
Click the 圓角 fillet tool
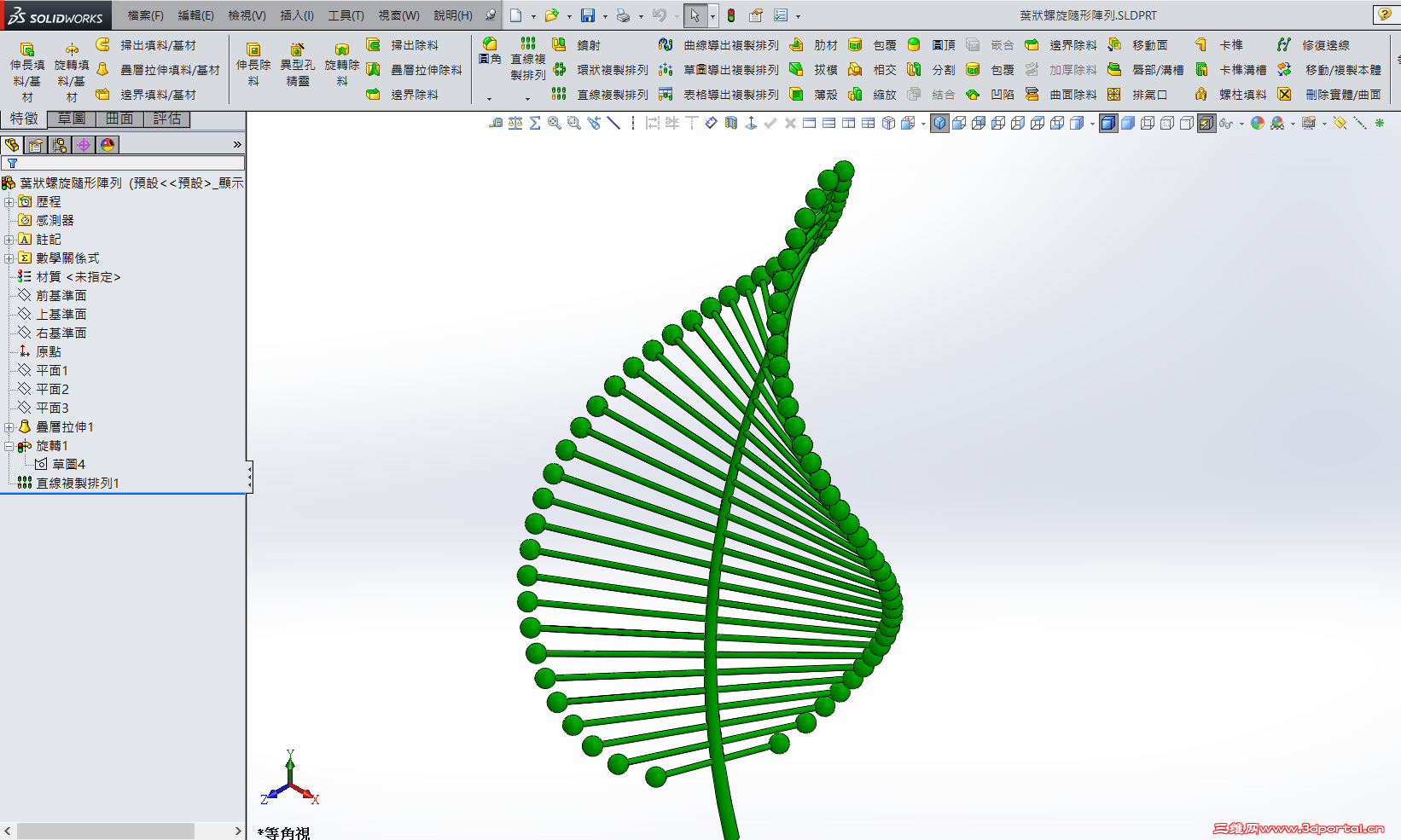(490, 51)
